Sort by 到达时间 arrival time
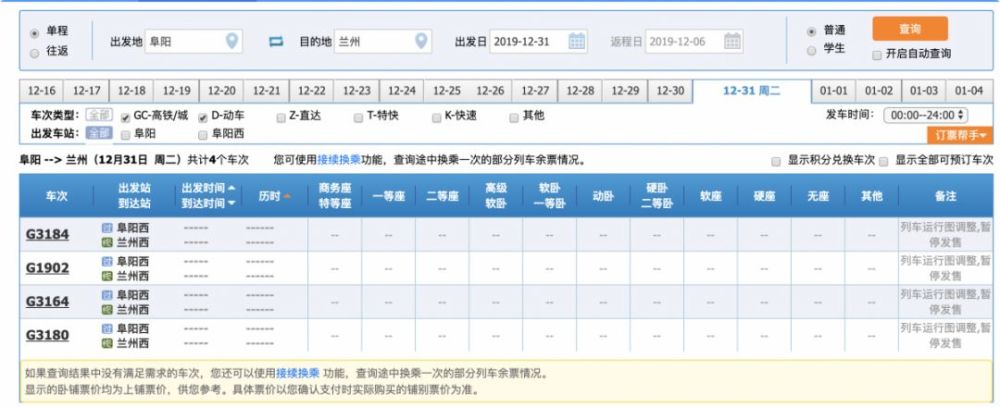Image resolution: width=1000 pixels, height=407 pixels. coord(209,202)
